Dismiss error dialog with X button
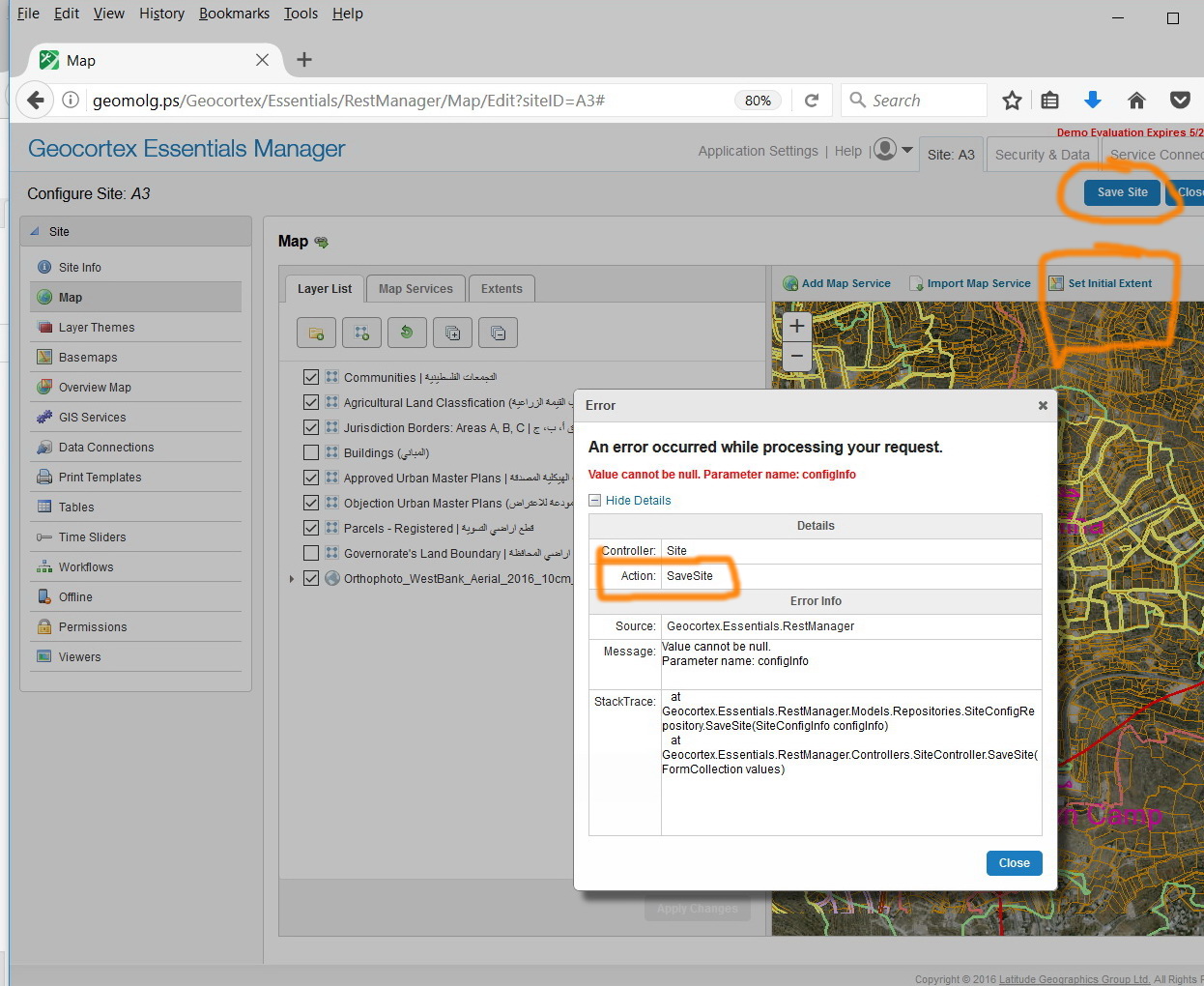 (x=1043, y=406)
